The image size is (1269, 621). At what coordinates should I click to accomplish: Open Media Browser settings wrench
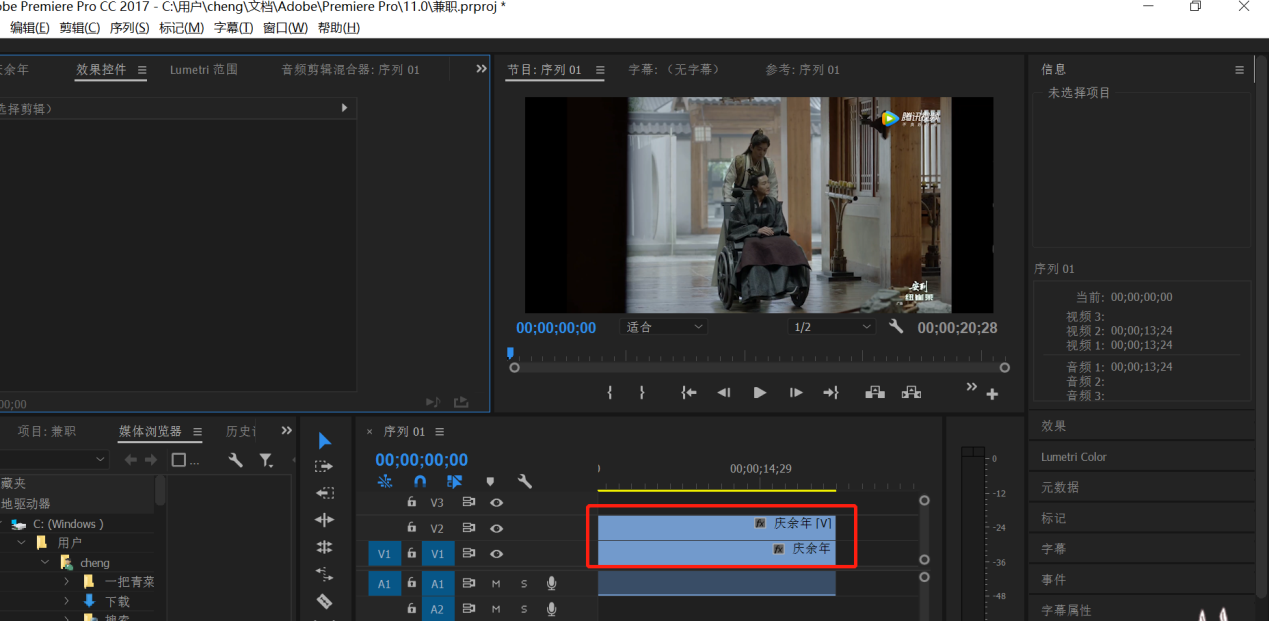tap(235, 460)
